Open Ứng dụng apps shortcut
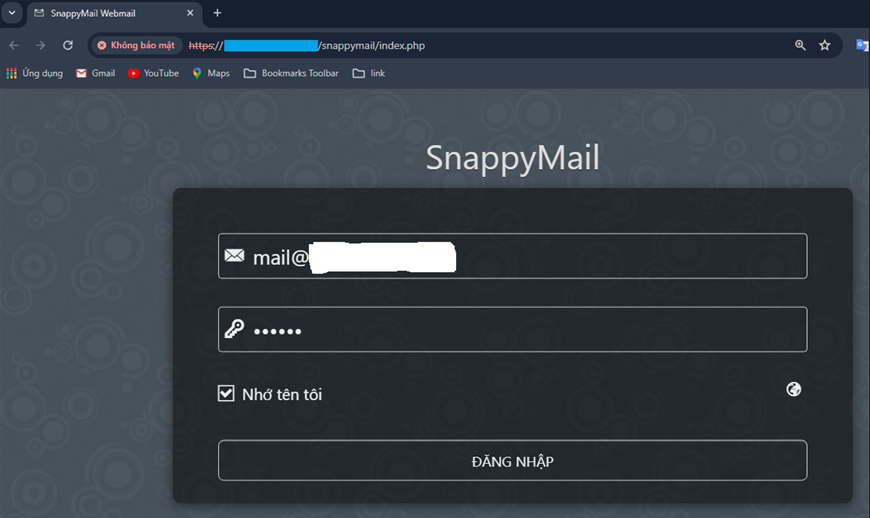 34,73
